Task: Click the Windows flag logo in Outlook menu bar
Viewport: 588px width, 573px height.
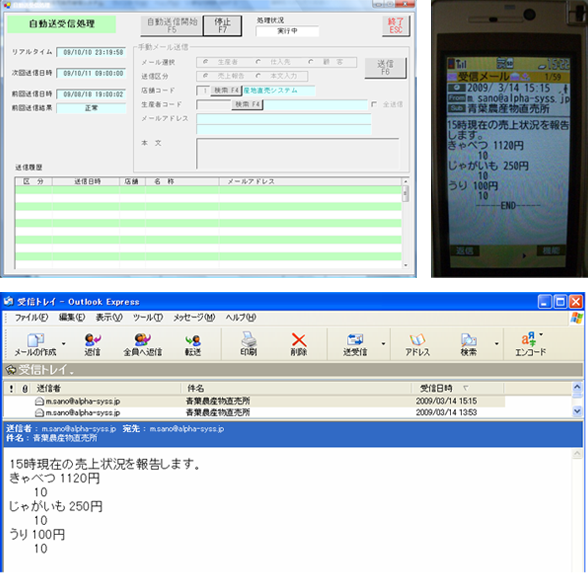Action: click(576, 318)
